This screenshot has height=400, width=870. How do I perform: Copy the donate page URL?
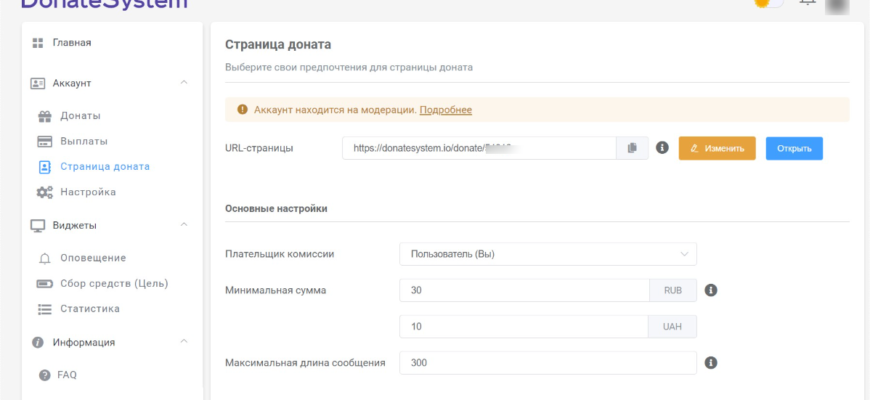click(632, 148)
